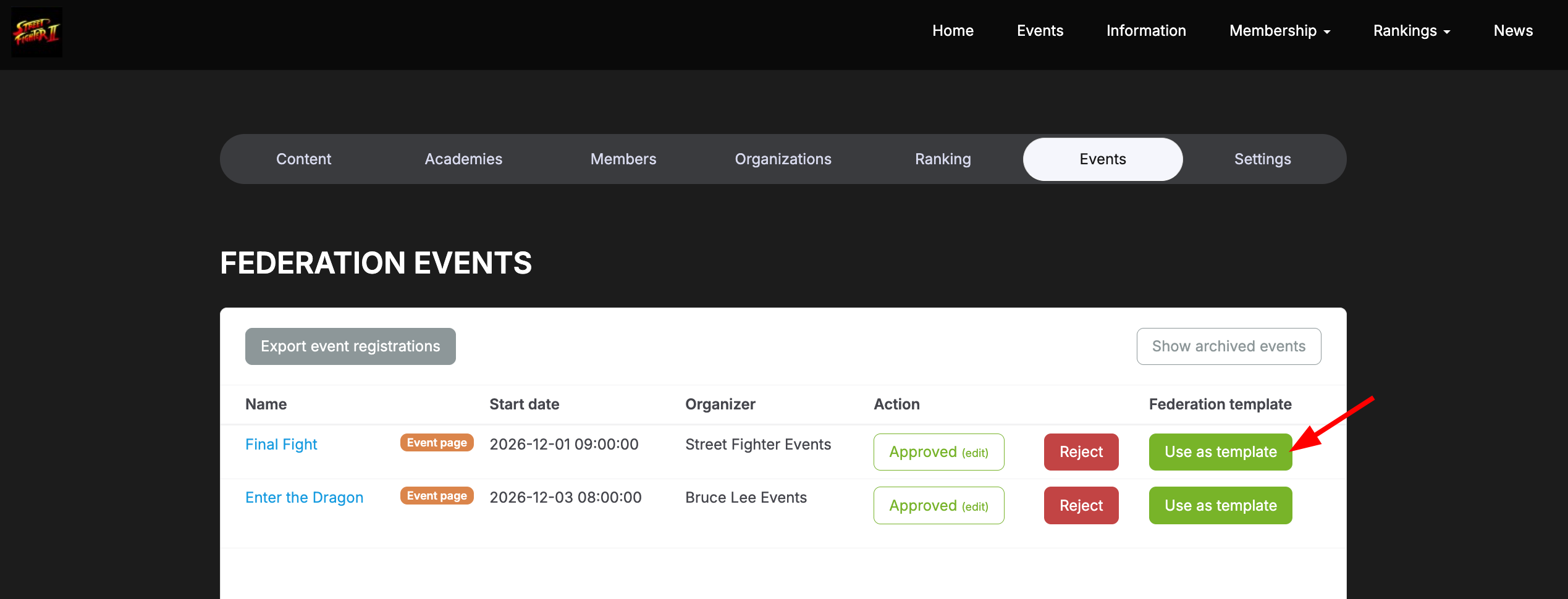Screen dimensions: 1568x599
Task: Click Show archived events button
Action: pyautogui.click(x=1229, y=346)
